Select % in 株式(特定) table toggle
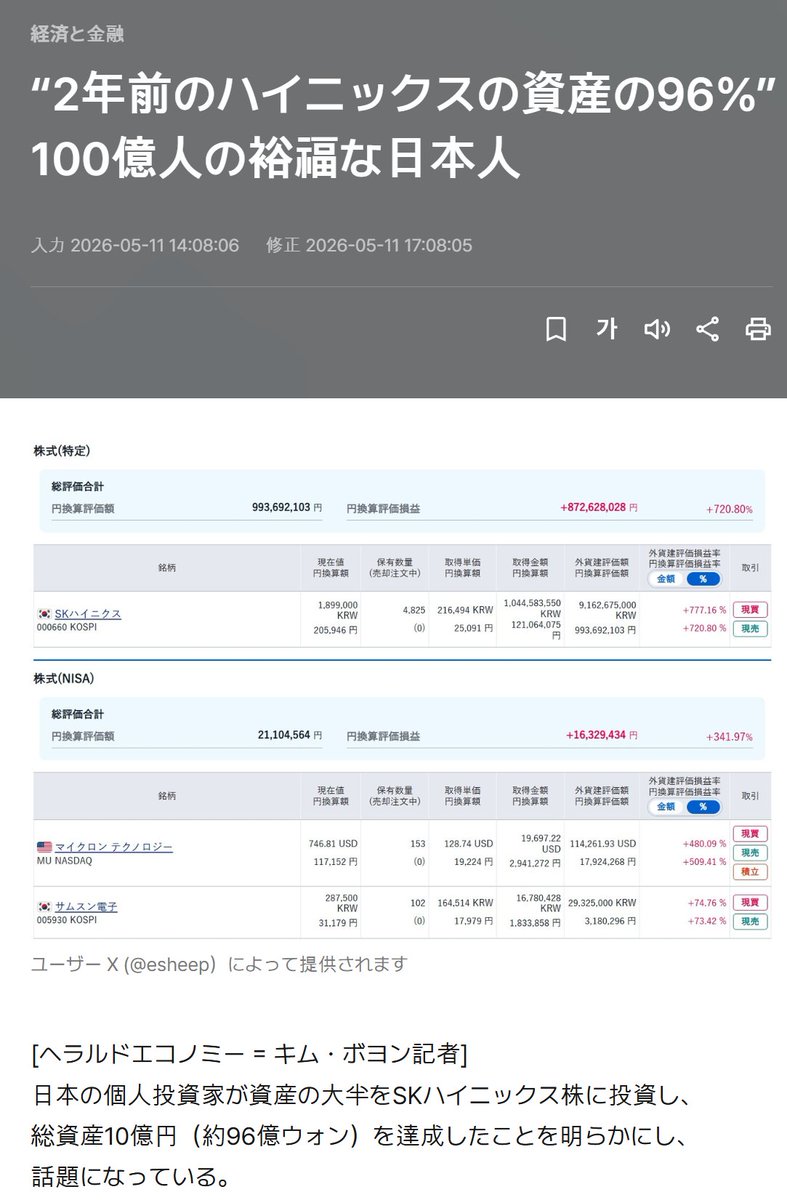This screenshot has width=787, height=1200. click(x=702, y=578)
